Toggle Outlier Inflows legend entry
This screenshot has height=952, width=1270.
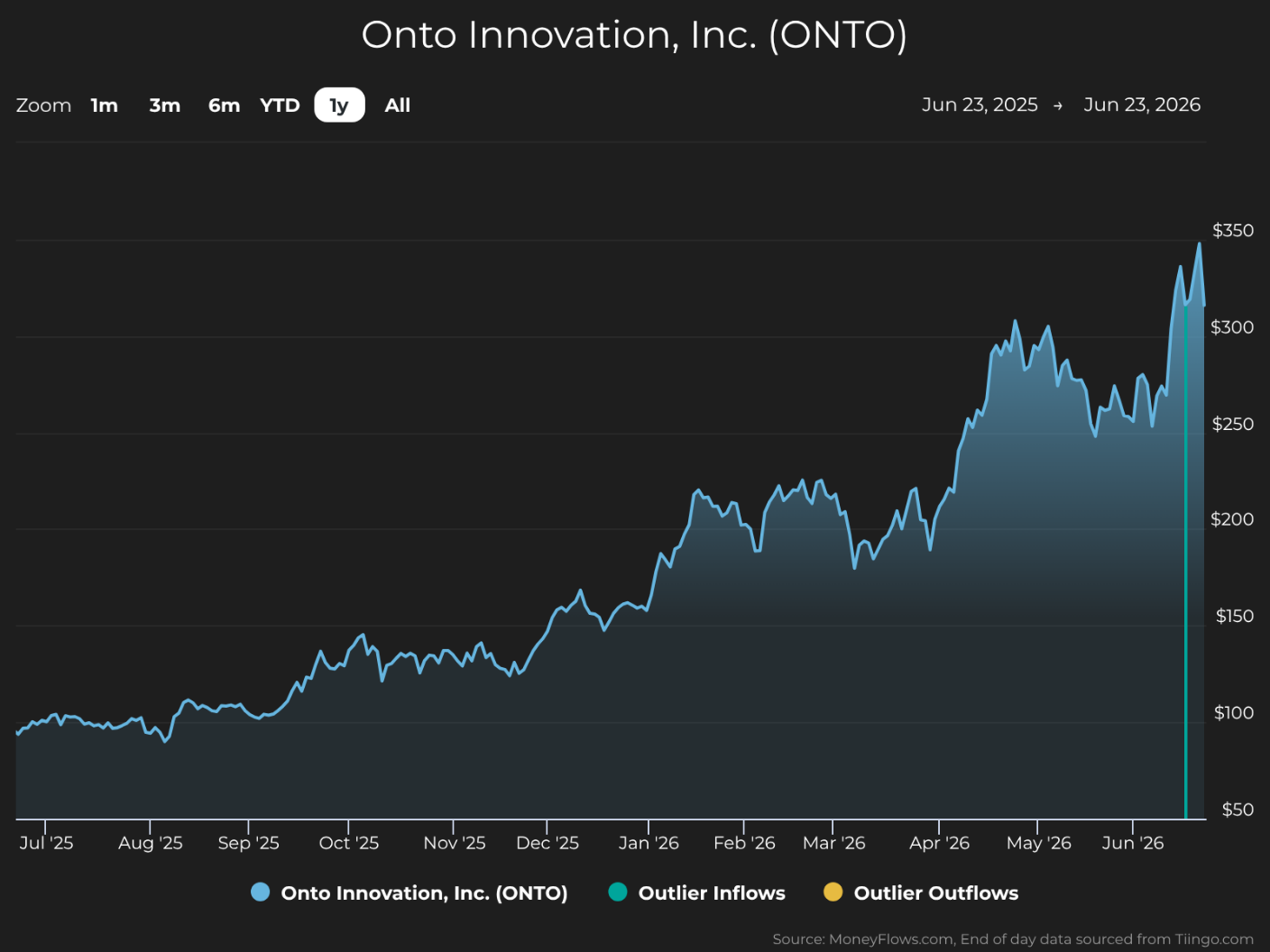tap(697, 892)
